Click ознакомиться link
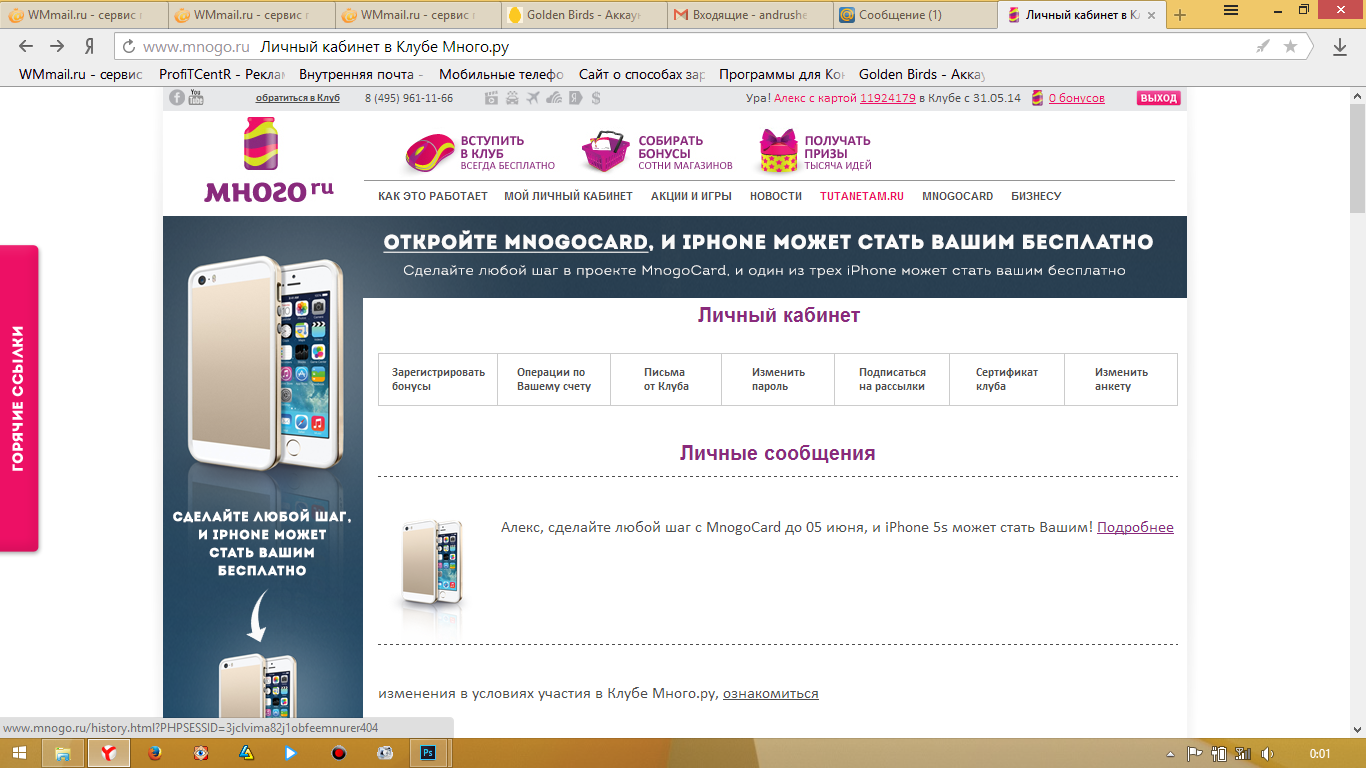The height and width of the screenshot is (768, 1366). tap(771, 693)
